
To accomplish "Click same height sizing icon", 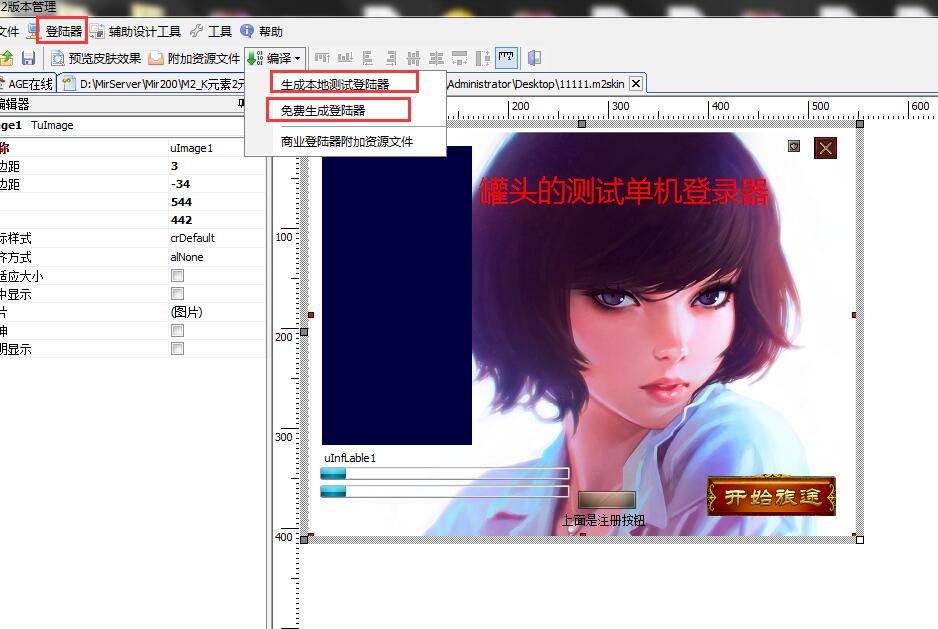I will click(x=483, y=58).
